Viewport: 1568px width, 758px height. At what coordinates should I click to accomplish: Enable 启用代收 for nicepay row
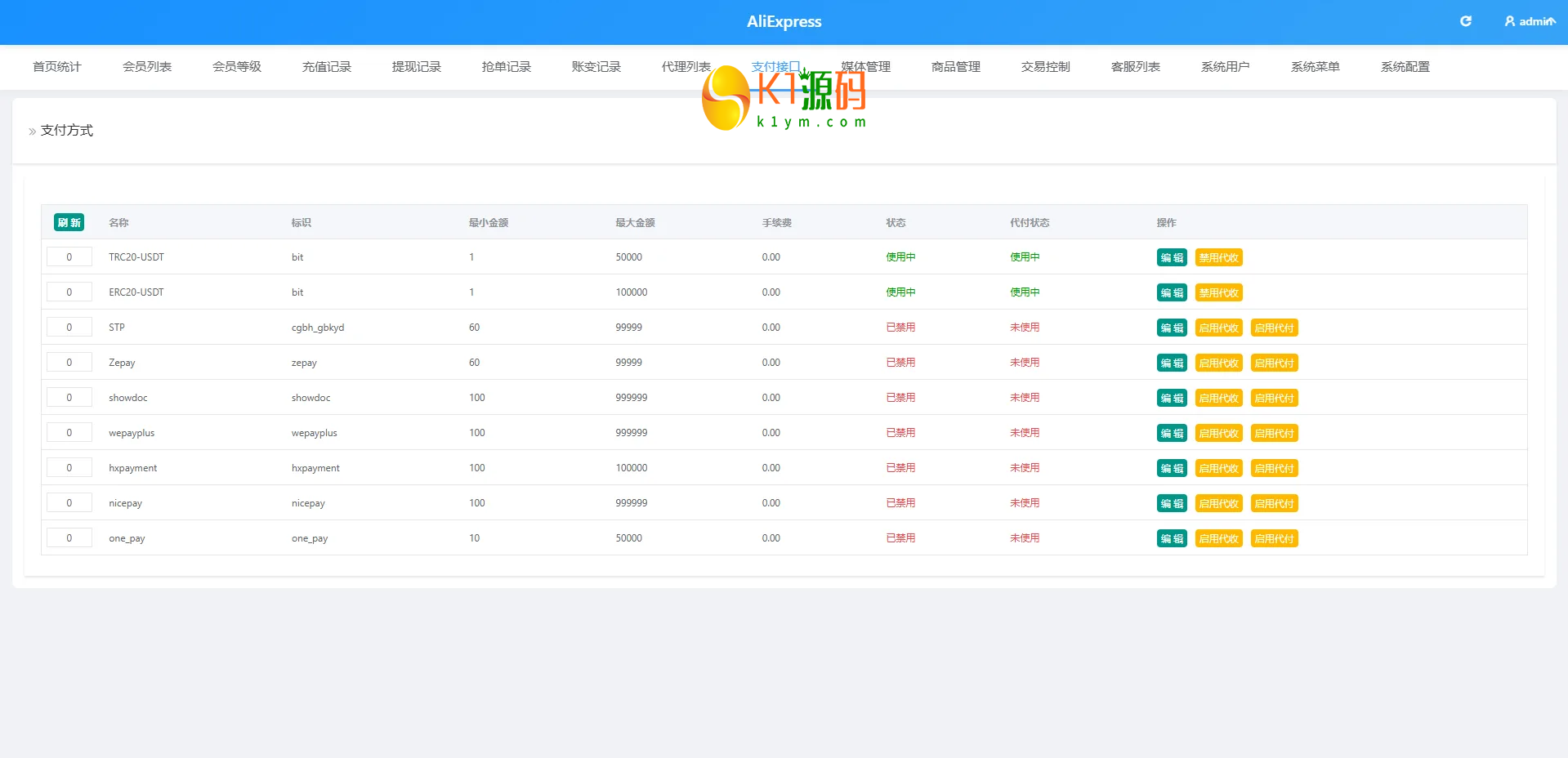coord(1218,503)
